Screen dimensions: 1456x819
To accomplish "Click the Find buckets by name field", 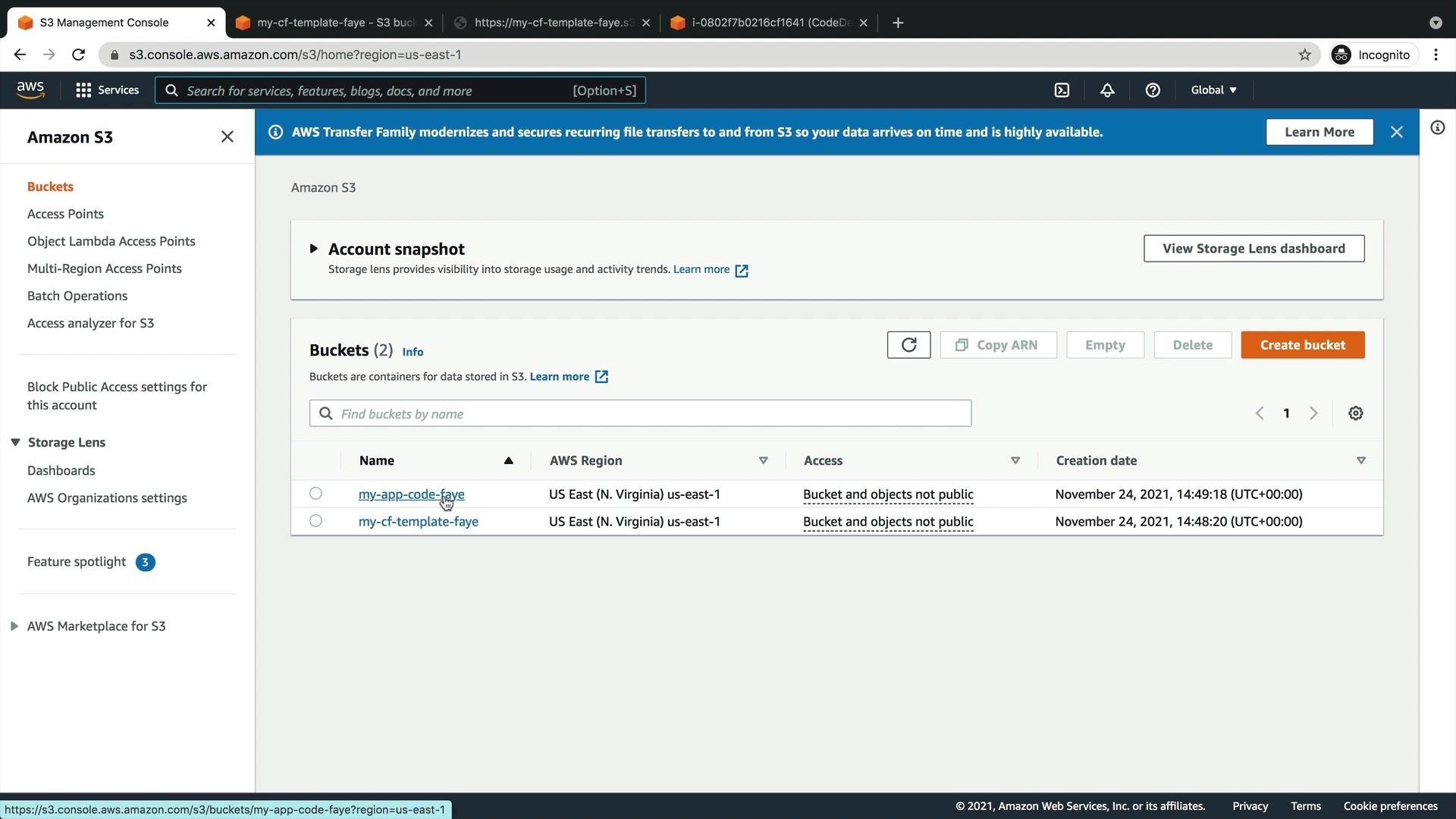I will coord(640,413).
